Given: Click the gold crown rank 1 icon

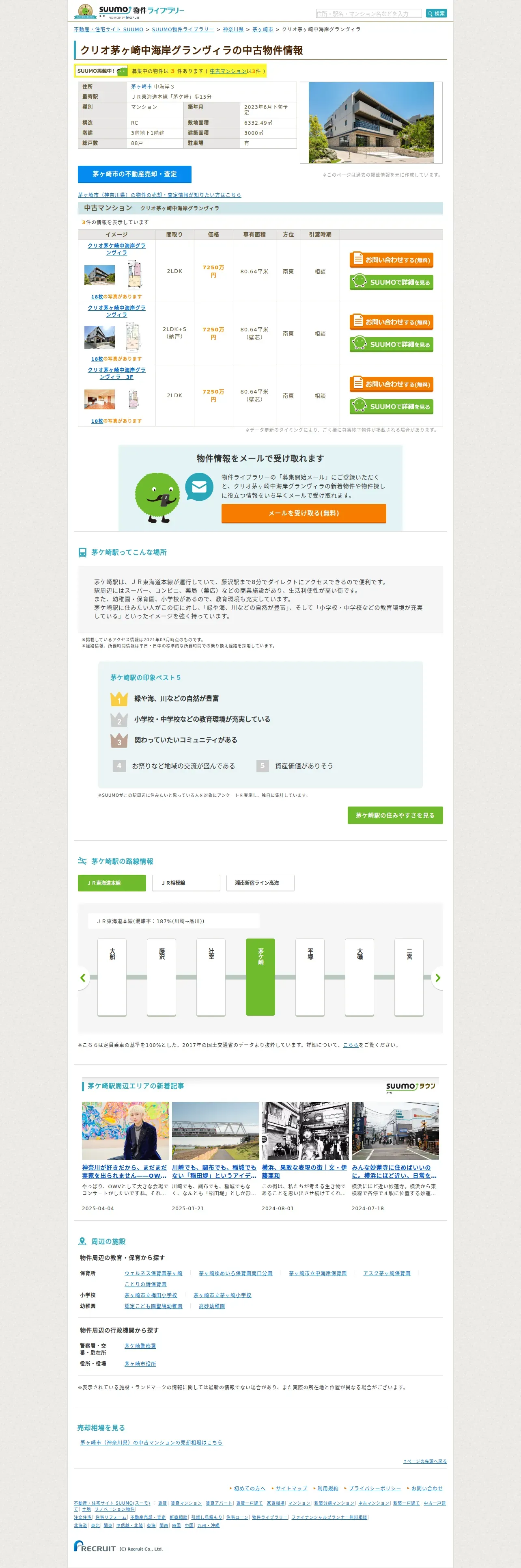Looking at the screenshot, I should pos(119,699).
